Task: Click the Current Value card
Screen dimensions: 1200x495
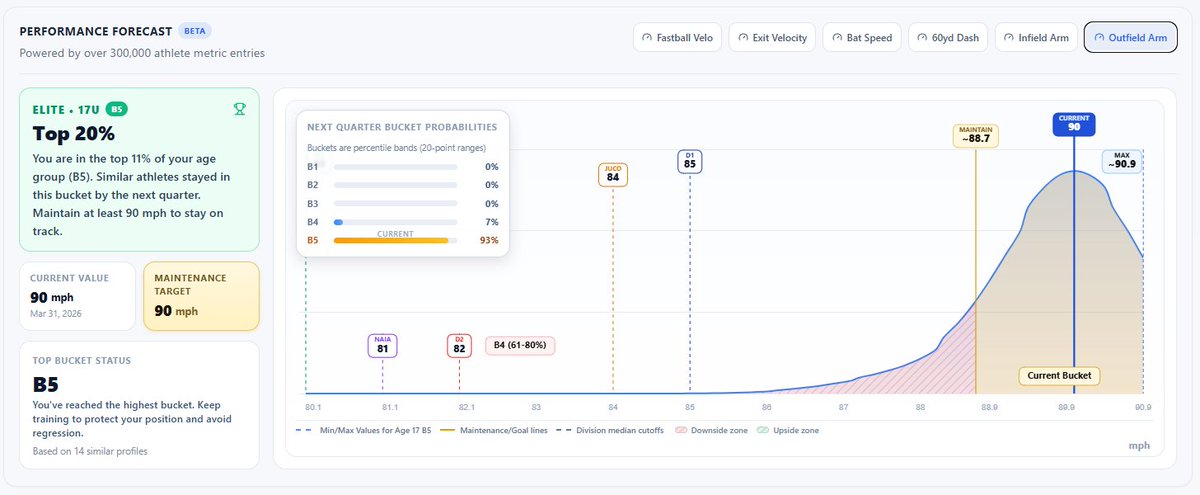Action: click(77, 296)
